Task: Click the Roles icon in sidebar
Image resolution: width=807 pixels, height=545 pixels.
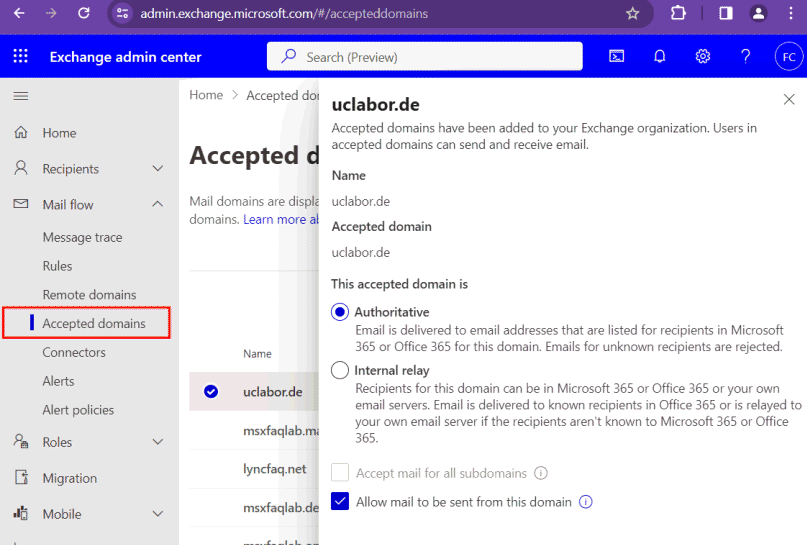Action: tap(21, 441)
